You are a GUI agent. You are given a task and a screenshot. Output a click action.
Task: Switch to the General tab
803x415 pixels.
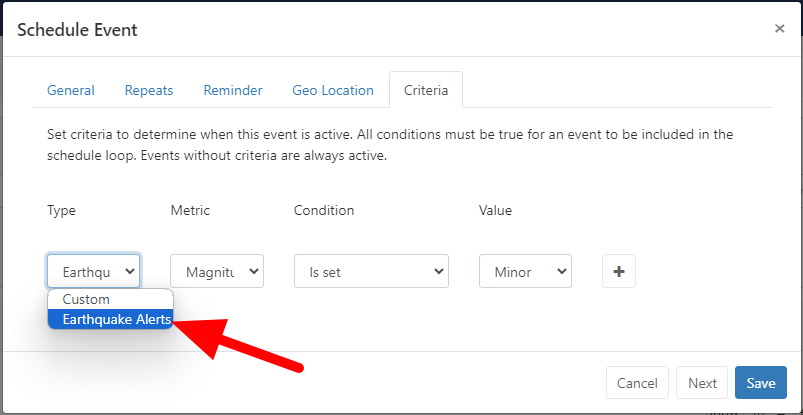click(71, 90)
